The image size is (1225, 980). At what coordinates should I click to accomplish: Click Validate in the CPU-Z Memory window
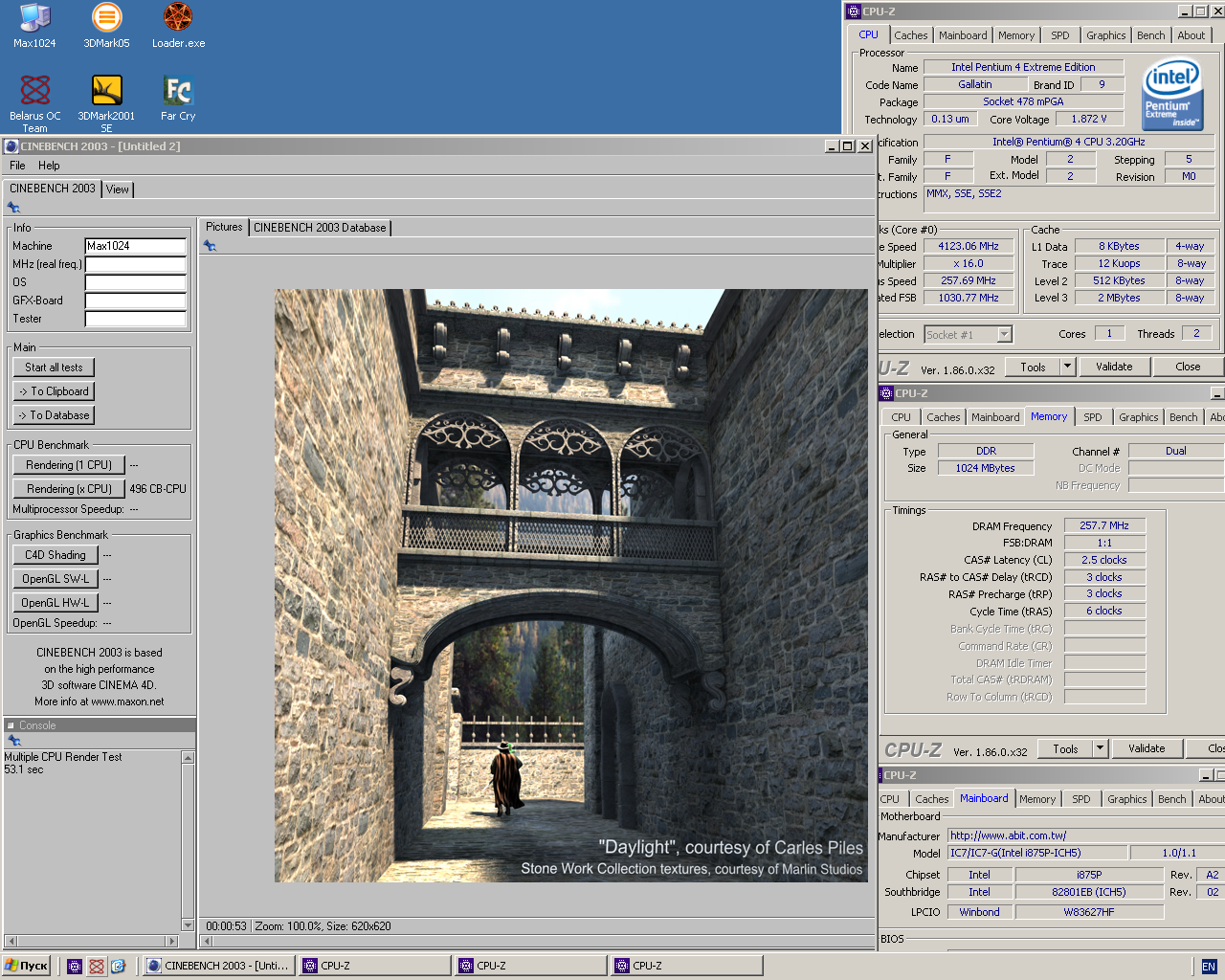tap(1147, 748)
